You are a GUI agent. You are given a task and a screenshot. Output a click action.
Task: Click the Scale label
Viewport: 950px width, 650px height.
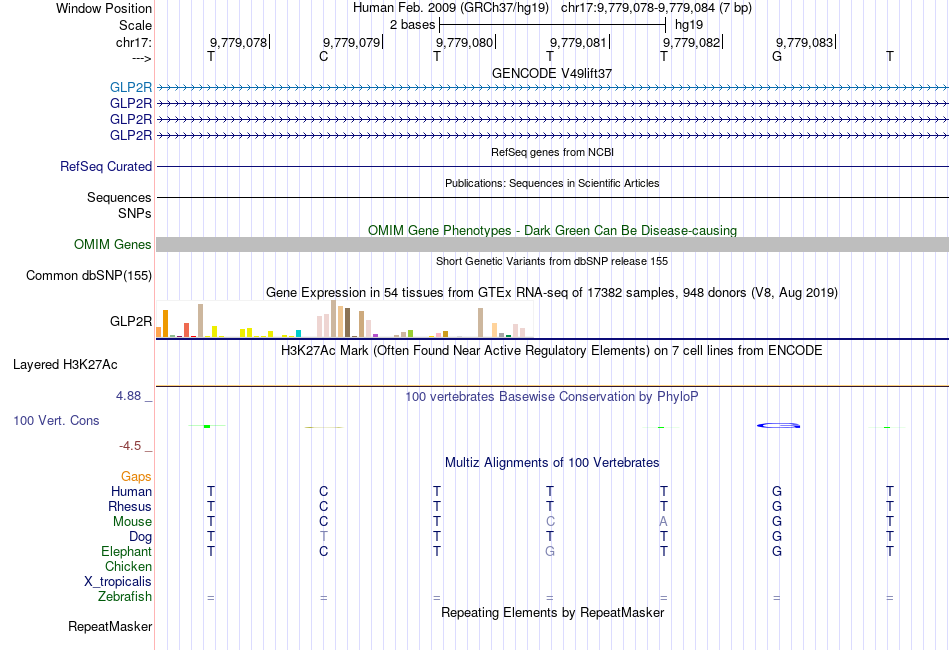[x=135, y=25]
